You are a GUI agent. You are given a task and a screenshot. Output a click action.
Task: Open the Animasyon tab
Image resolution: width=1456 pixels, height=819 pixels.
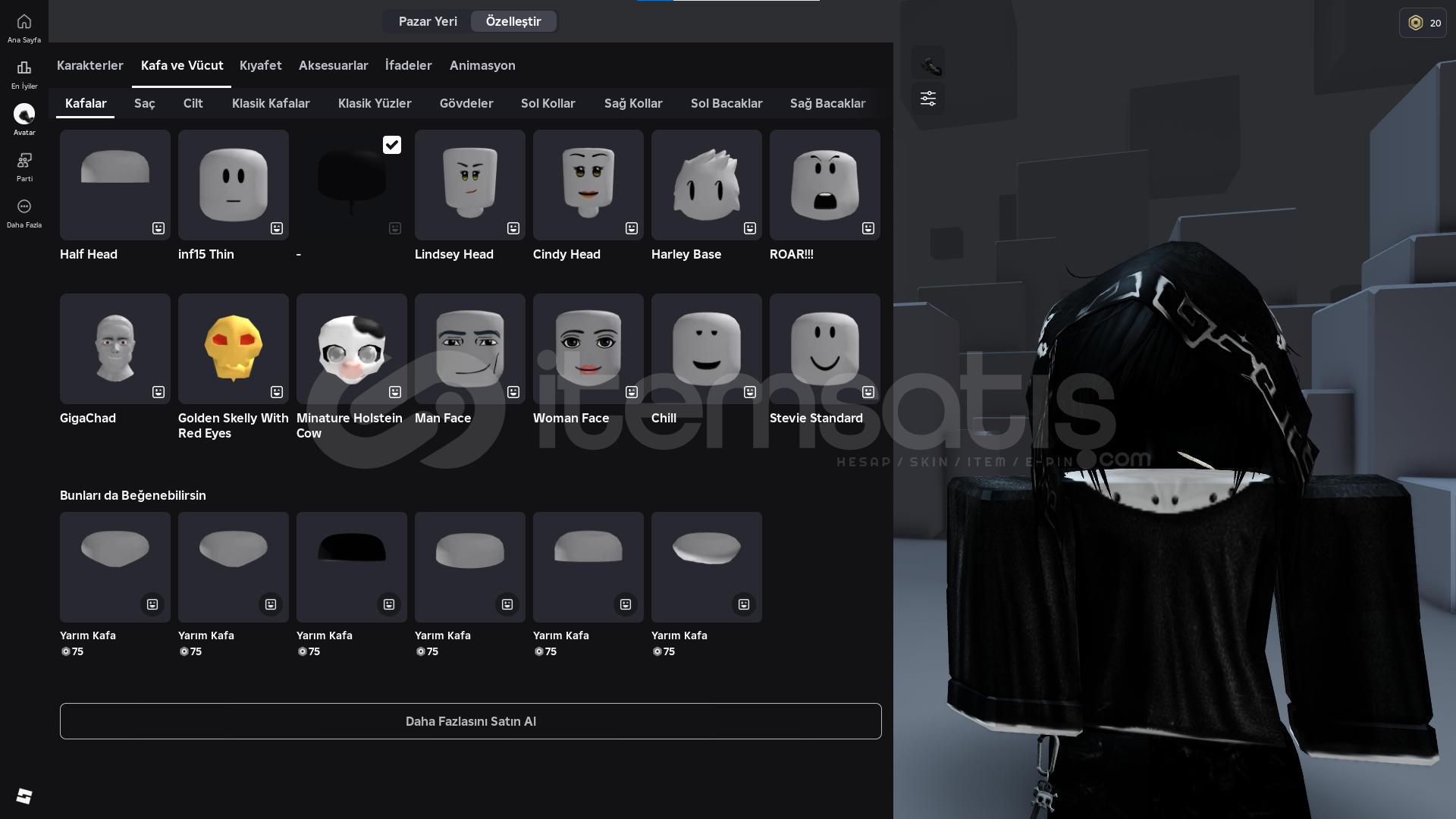pyautogui.click(x=482, y=65)
